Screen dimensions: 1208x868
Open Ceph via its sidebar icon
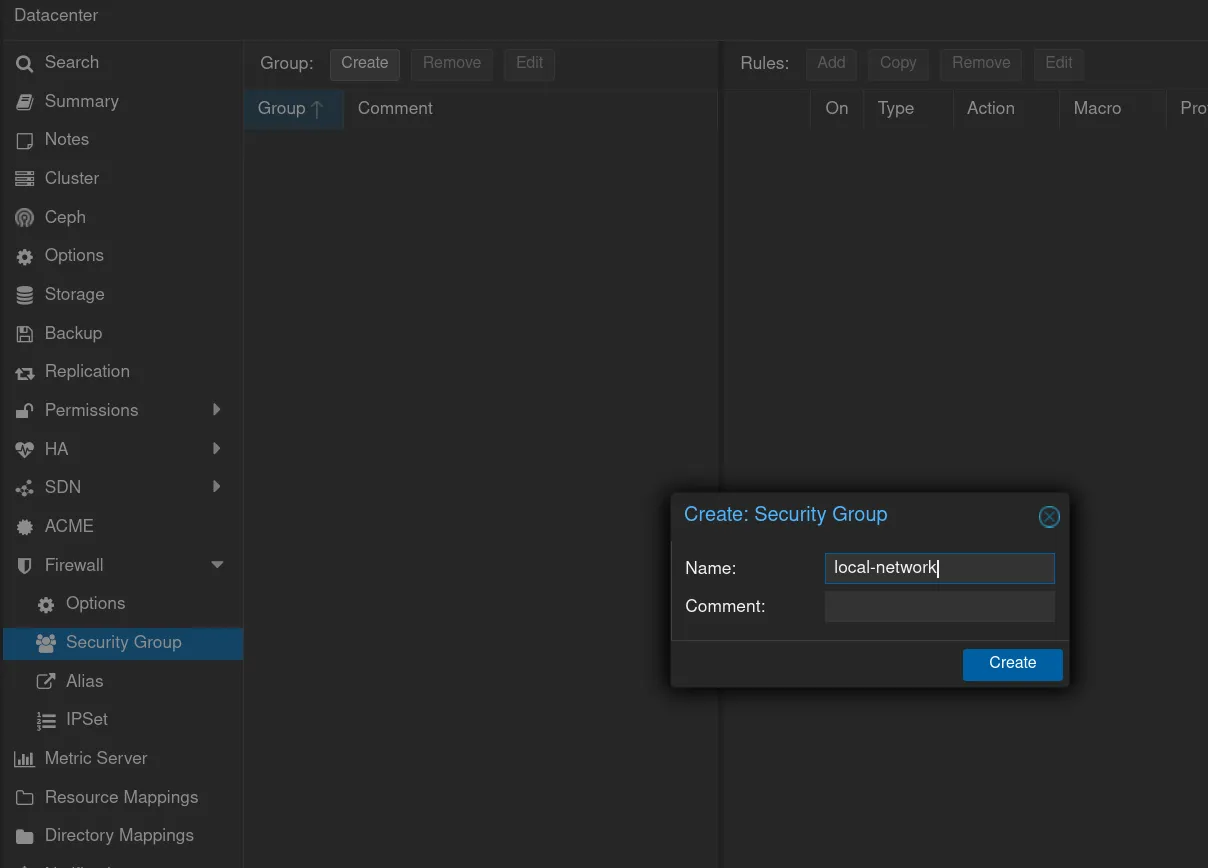pos(25,218)
